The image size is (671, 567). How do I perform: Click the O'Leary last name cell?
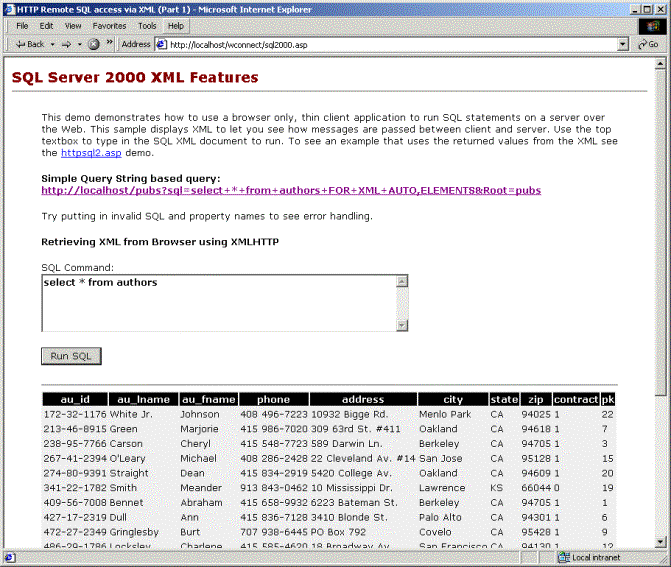(128, 458)
